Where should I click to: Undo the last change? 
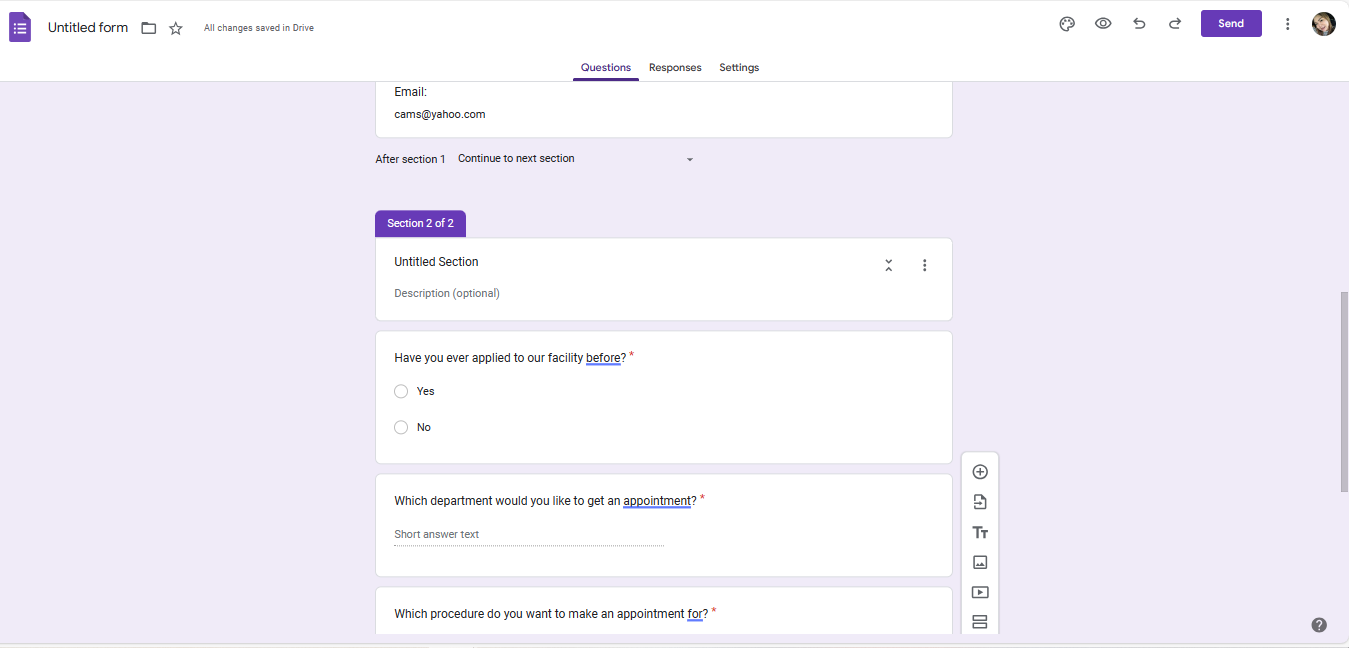1139,24
